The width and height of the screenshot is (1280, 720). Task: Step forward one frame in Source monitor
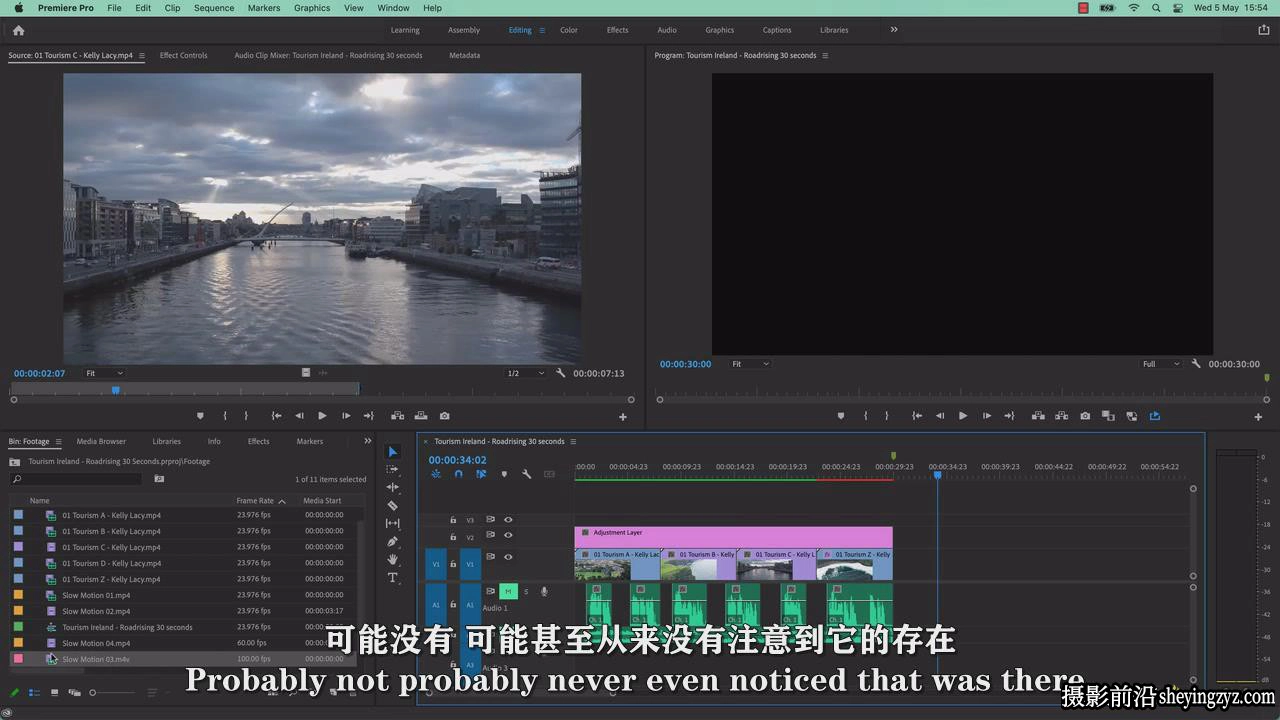(346, 416)
